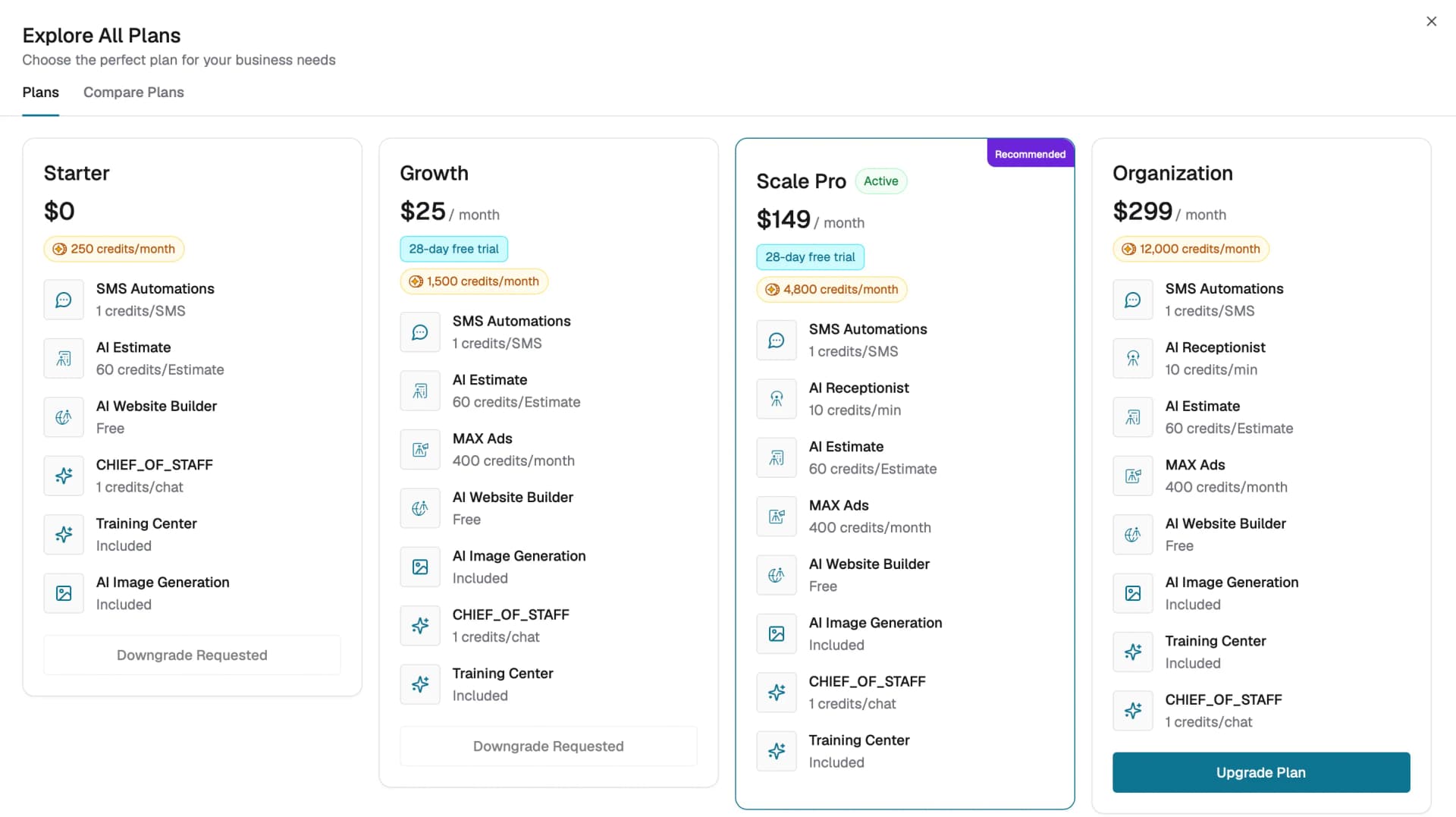Close the Explore All Plans dialog
This screenshot has width=1456, height=817.
(1431, 21)
